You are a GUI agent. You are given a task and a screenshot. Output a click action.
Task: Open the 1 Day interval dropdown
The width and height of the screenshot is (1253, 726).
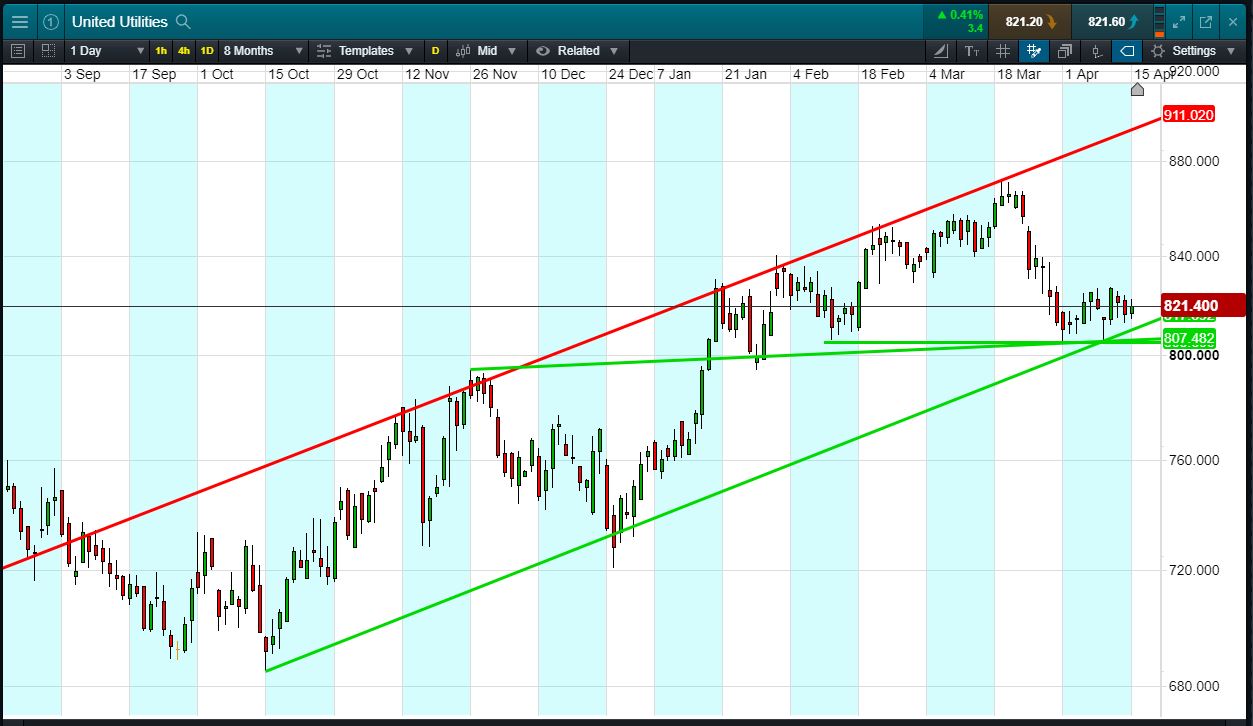pyautogui.click(x=105, y=50)
